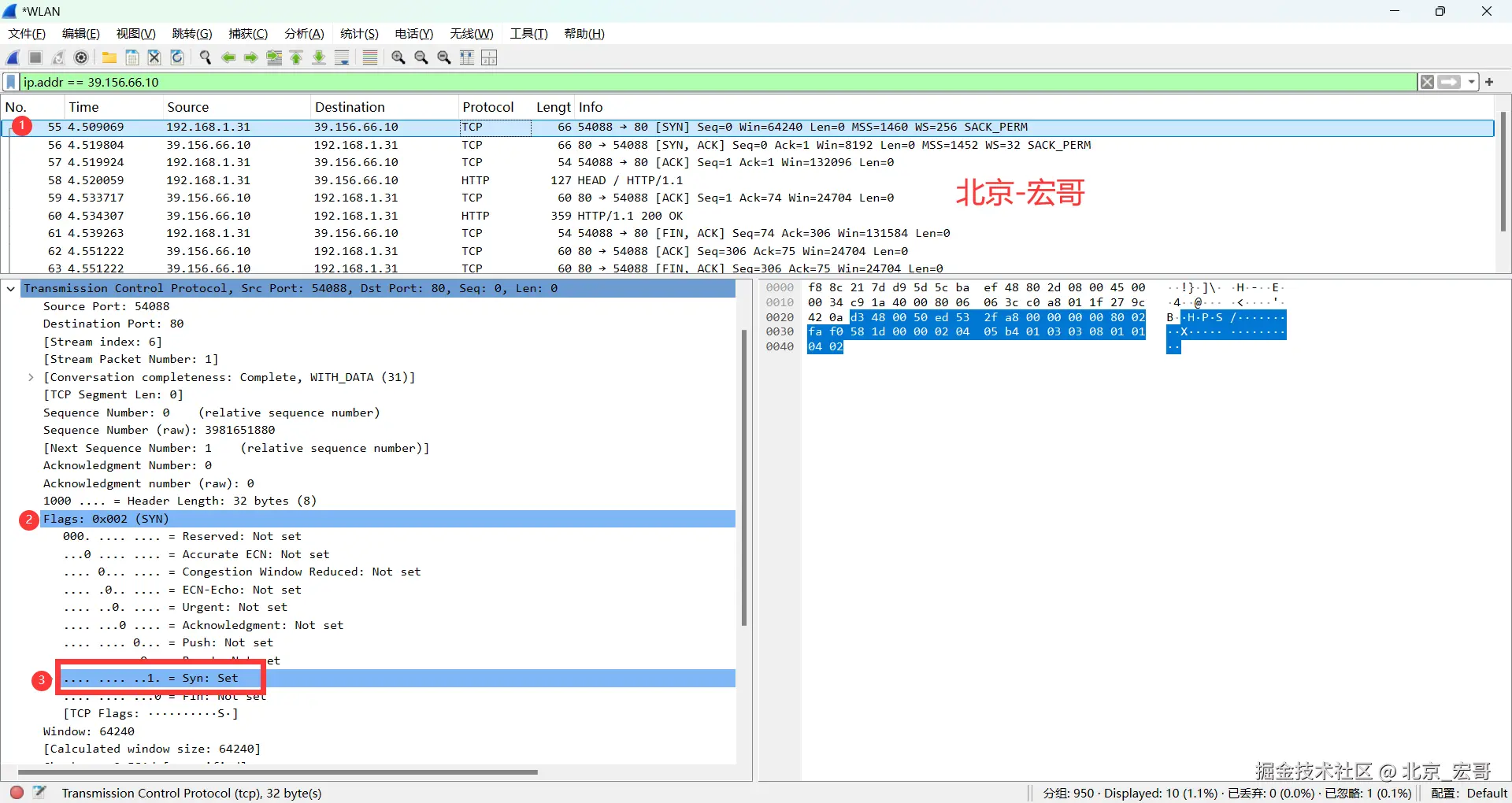Open display filter bookmarks icon

(x=11, y=82)
